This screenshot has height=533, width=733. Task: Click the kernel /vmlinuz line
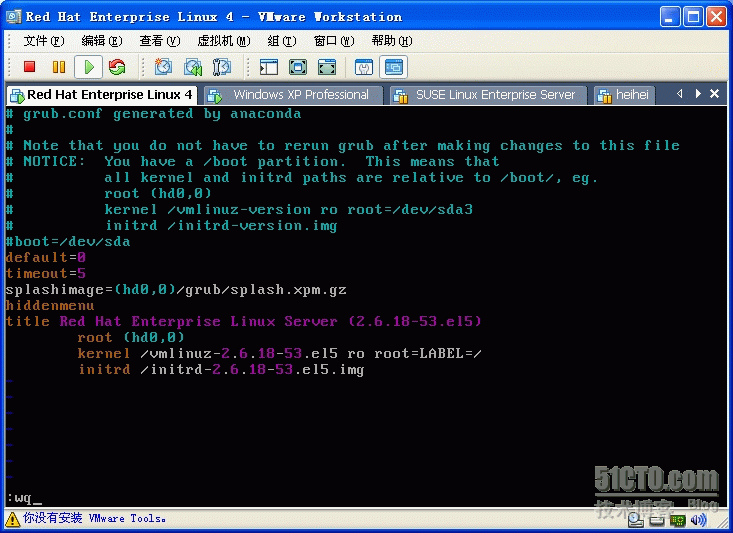(x=280, y=353)
